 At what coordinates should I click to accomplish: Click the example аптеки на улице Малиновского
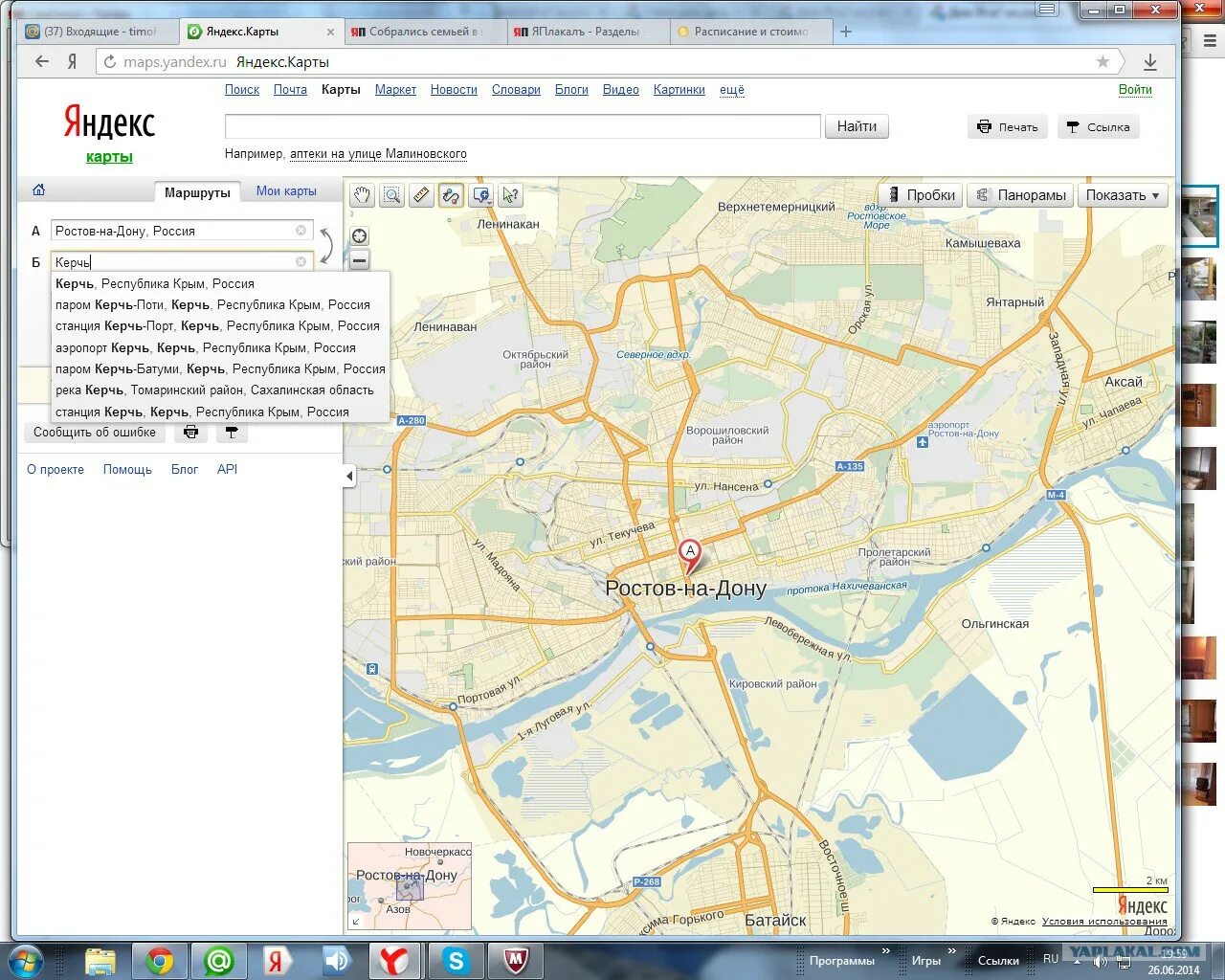coord(378,153)
